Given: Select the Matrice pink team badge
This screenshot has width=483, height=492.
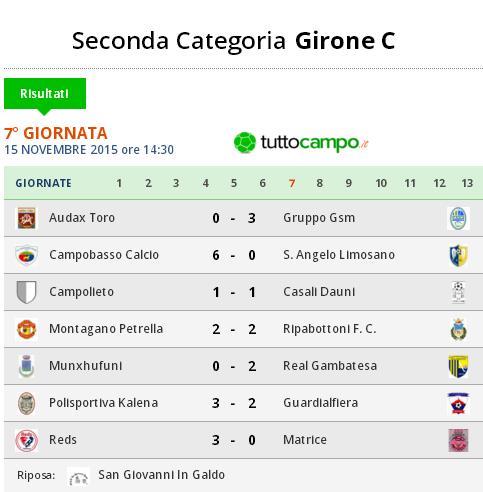Looking at the screenshot, I should point(458,440).
